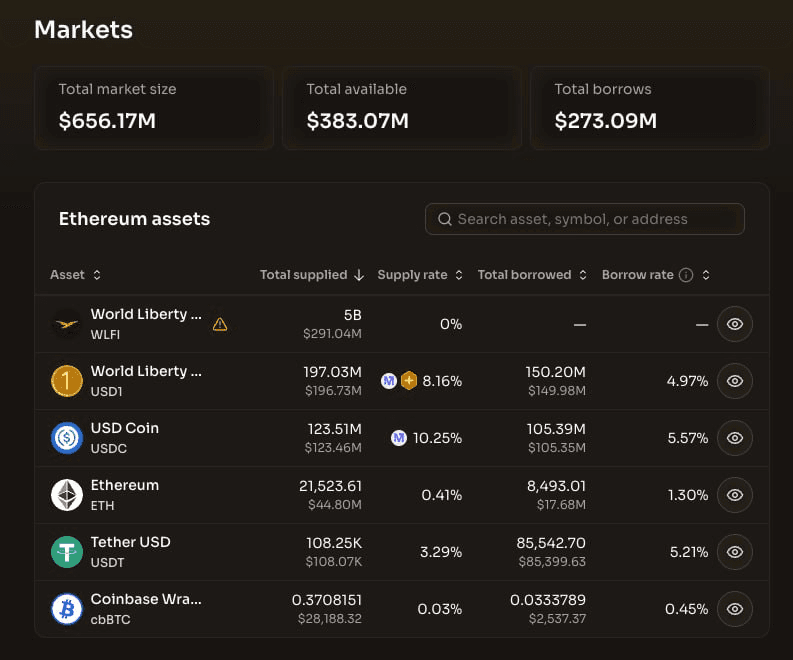
Task: View details for the WLFI market
Action: tap(735, 324)
